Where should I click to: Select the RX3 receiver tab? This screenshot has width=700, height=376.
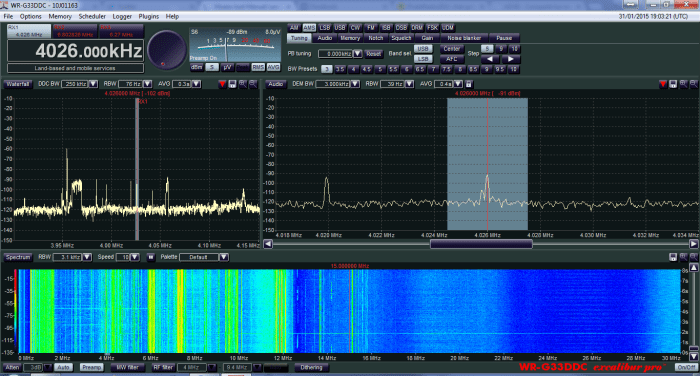coord(121,31)
